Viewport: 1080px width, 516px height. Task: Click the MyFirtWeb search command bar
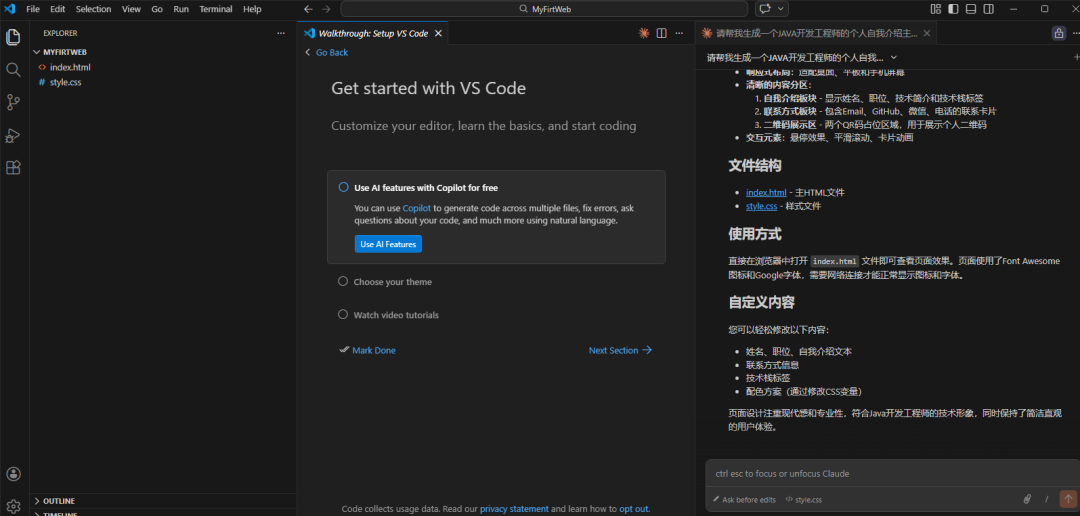(544, 9)
